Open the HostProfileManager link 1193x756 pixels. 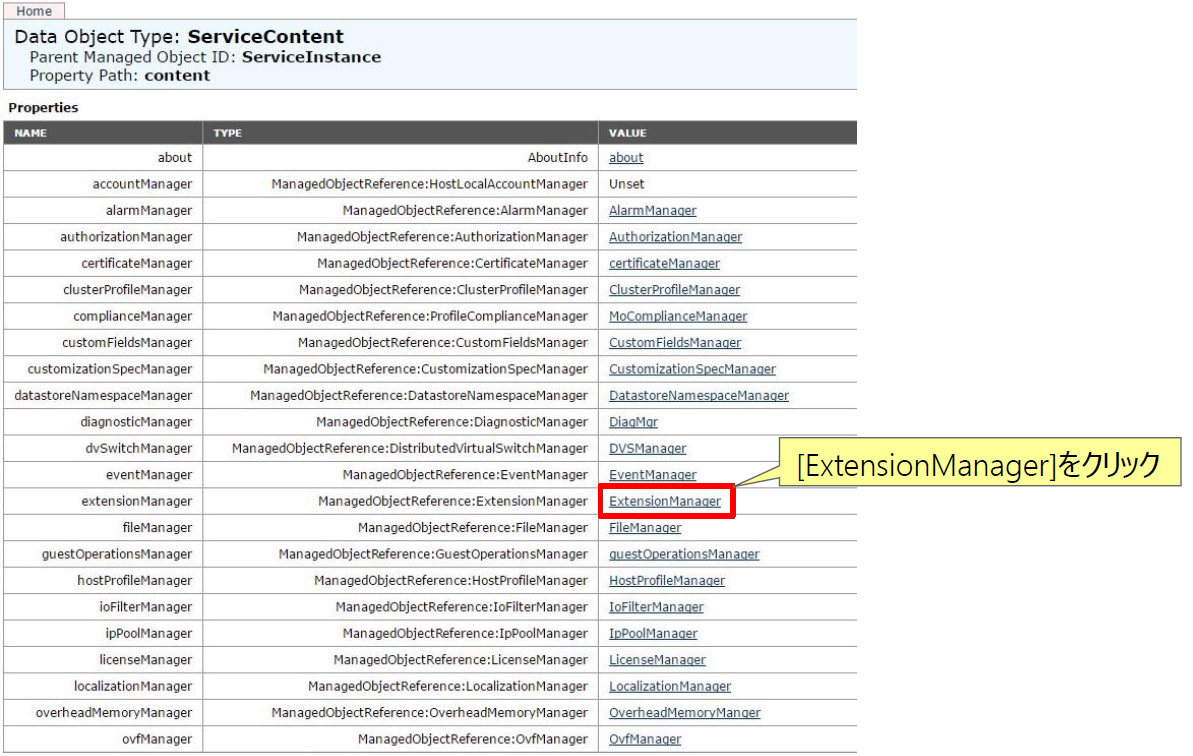pos(667,581)
